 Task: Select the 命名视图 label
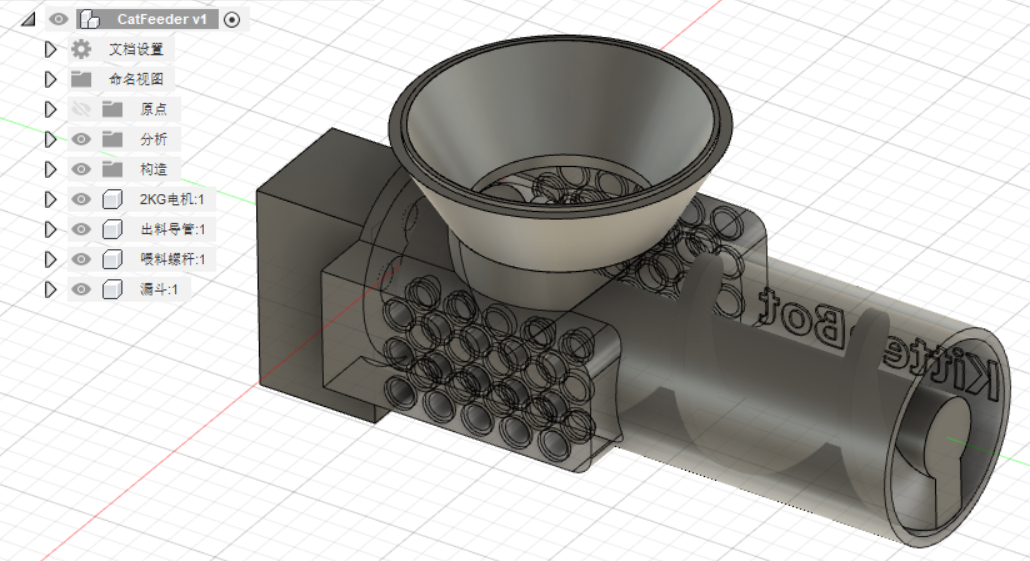pyautogui.click(x=136, y=79)
